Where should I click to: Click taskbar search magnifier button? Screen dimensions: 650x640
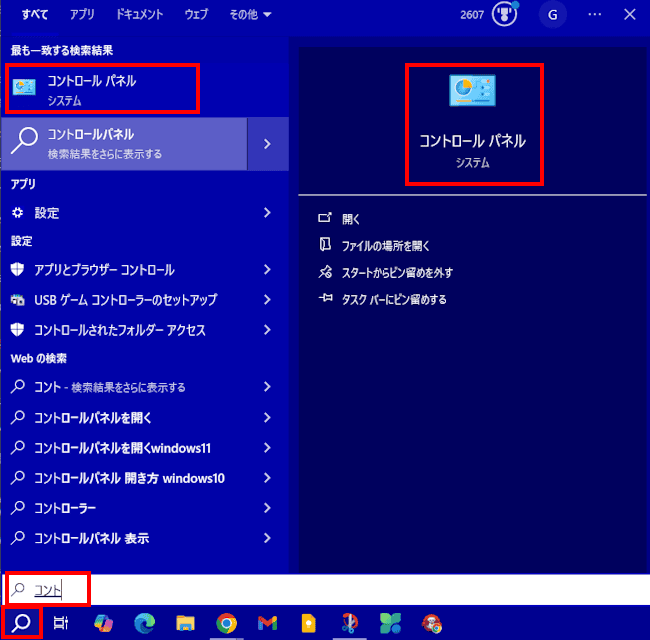click(x=21, y=623)
